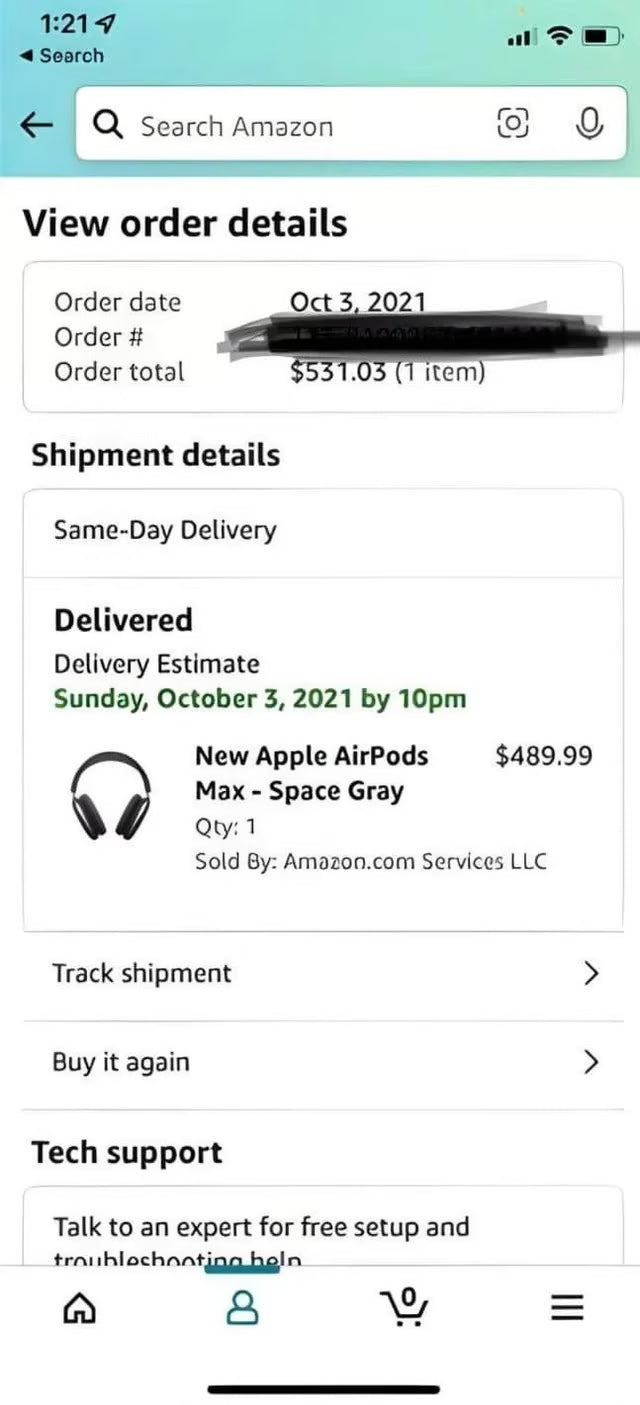Tap the microphone icon for voice search
Image resolution: width=640 pixels, height=1405 pixels.
[x=589, y=124]
